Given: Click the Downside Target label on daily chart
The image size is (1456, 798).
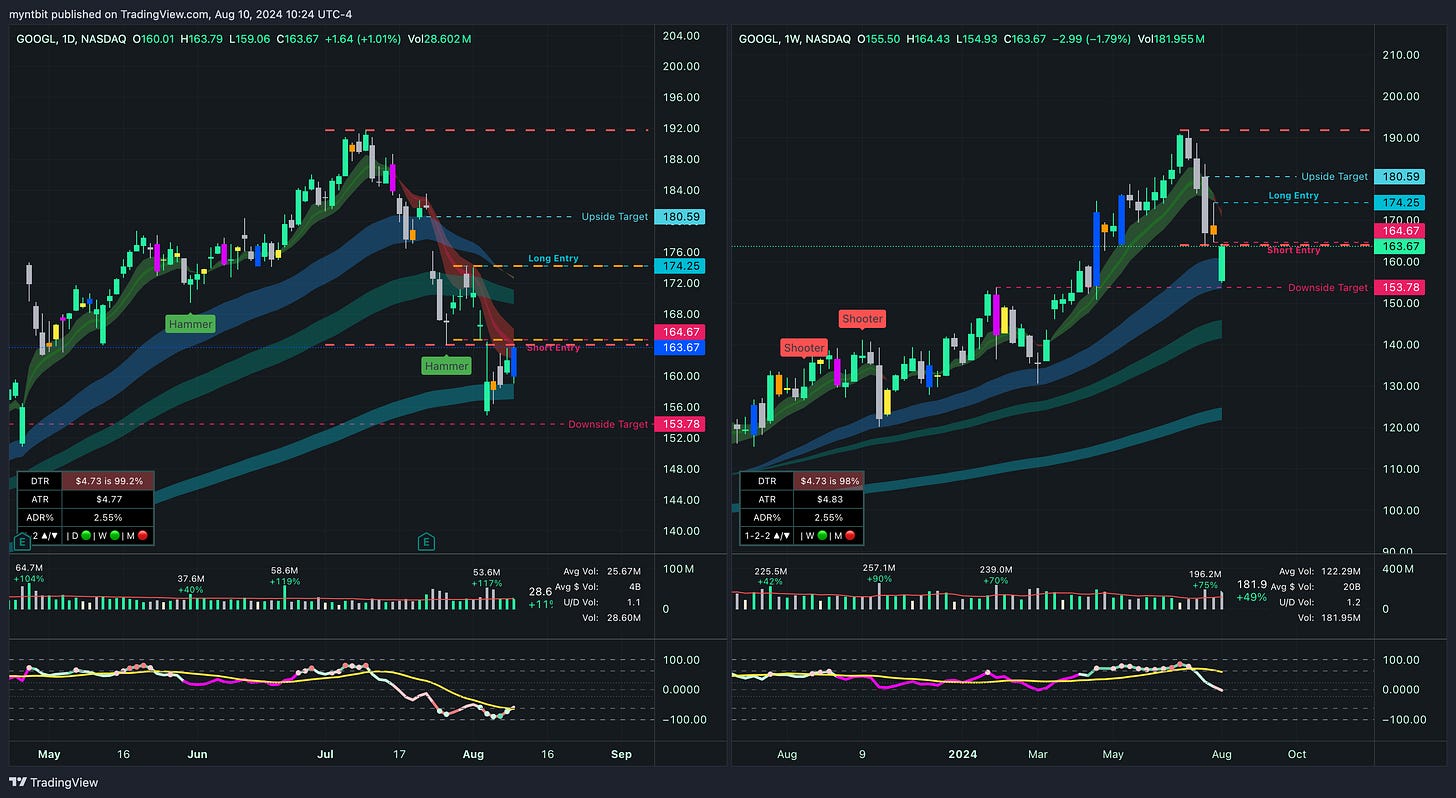Looking at the screenshot, I should pyautogui.click(x=608, y=425).
